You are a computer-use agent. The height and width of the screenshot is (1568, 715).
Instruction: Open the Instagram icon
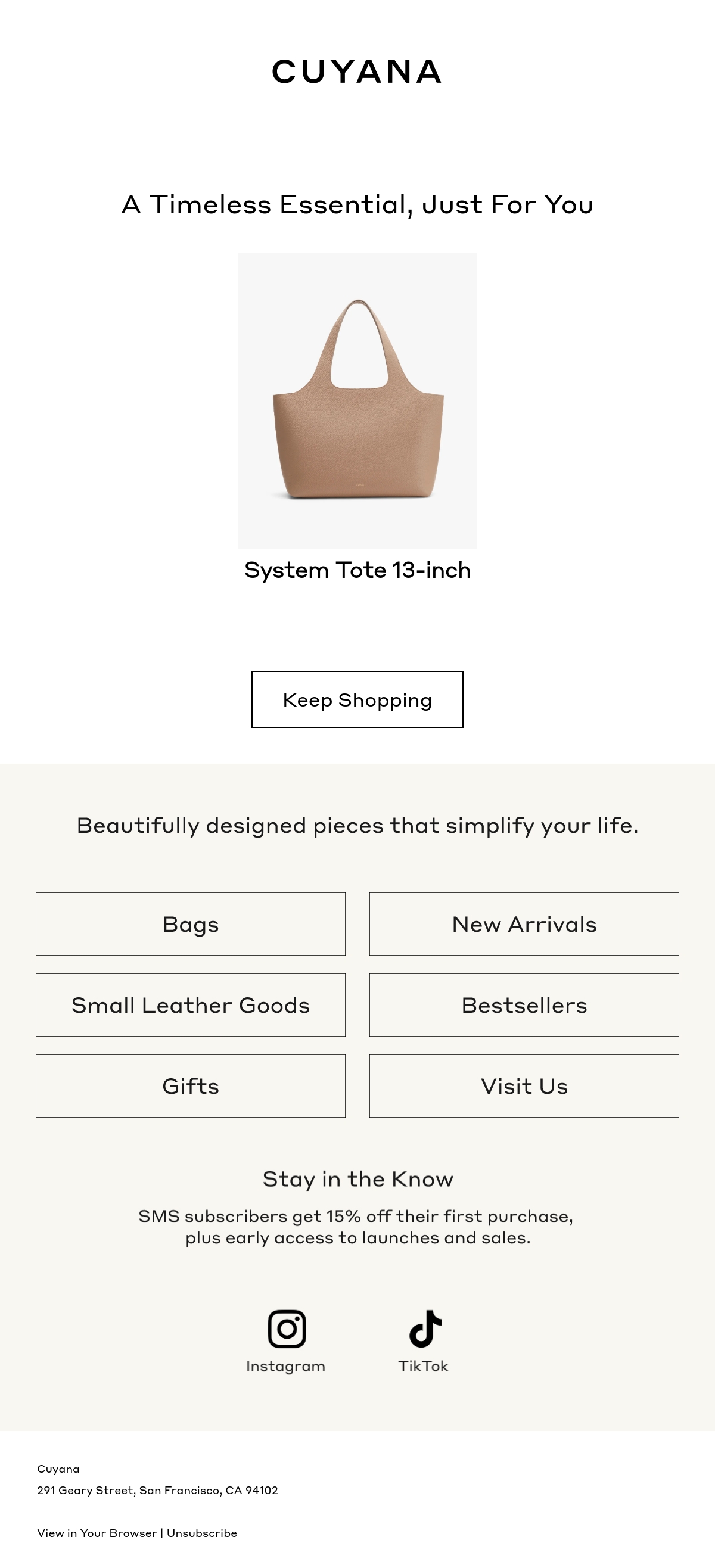coord(286,1328)
